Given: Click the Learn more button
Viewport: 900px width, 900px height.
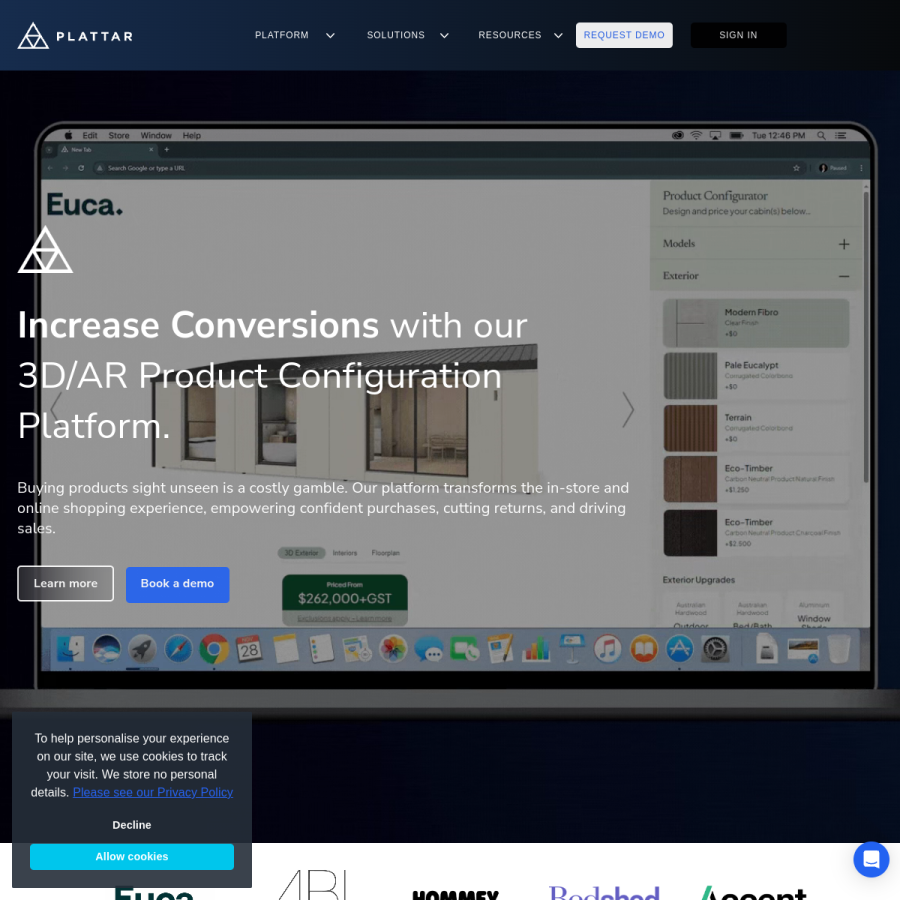Looking at the screenshot, I should point(65,583).
